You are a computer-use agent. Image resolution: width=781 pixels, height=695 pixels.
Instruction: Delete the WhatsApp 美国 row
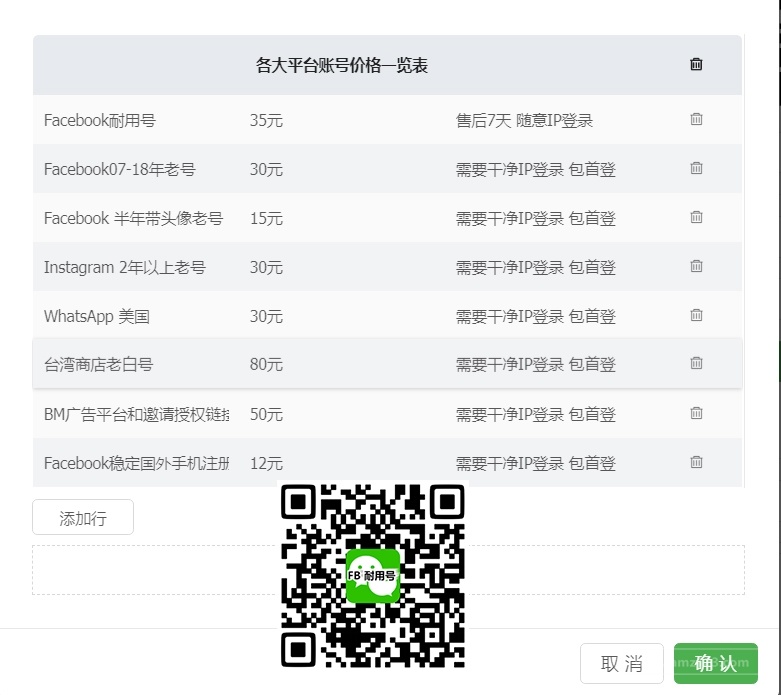pos(696,315)
